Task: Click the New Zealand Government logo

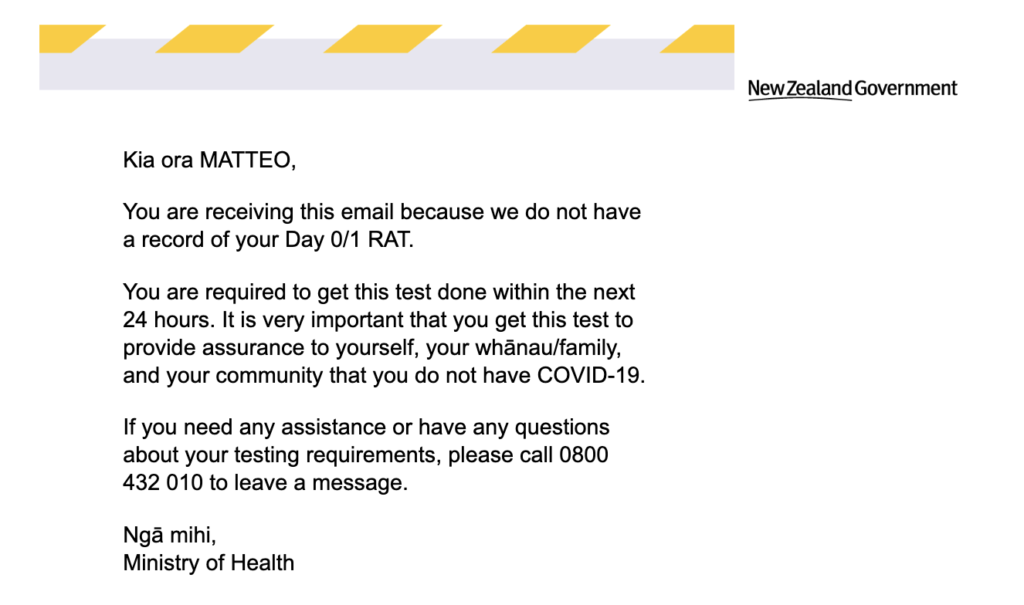Action: tap(852, 89)
